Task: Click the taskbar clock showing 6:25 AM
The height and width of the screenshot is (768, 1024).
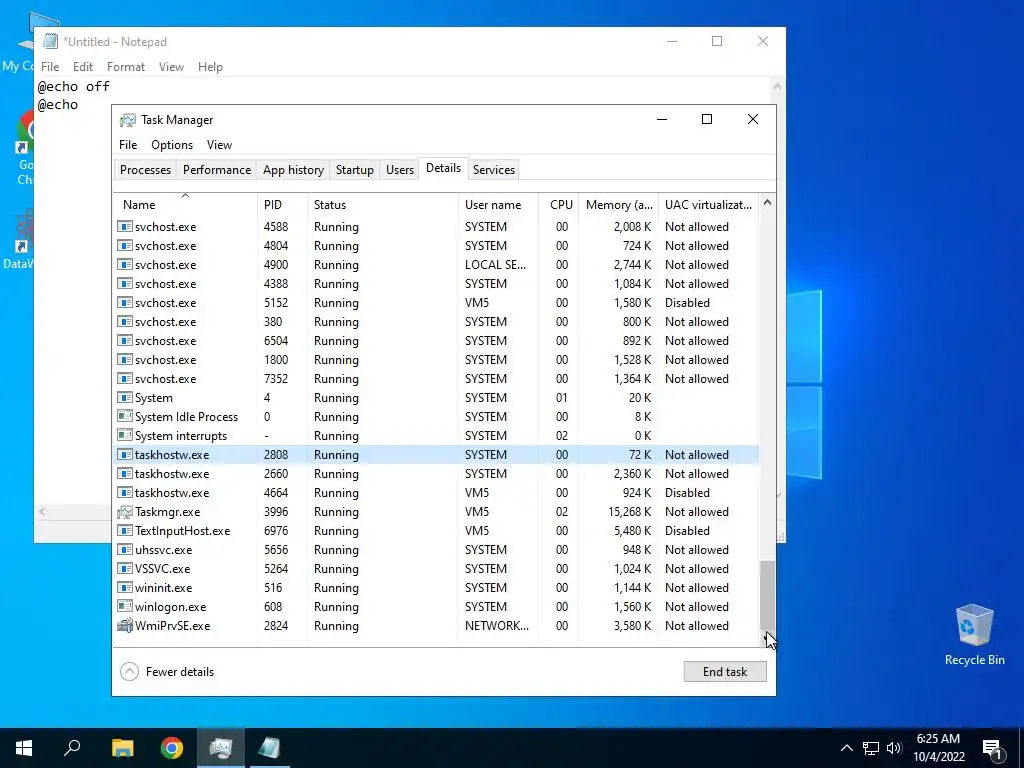Action: (x=938, y=748)
